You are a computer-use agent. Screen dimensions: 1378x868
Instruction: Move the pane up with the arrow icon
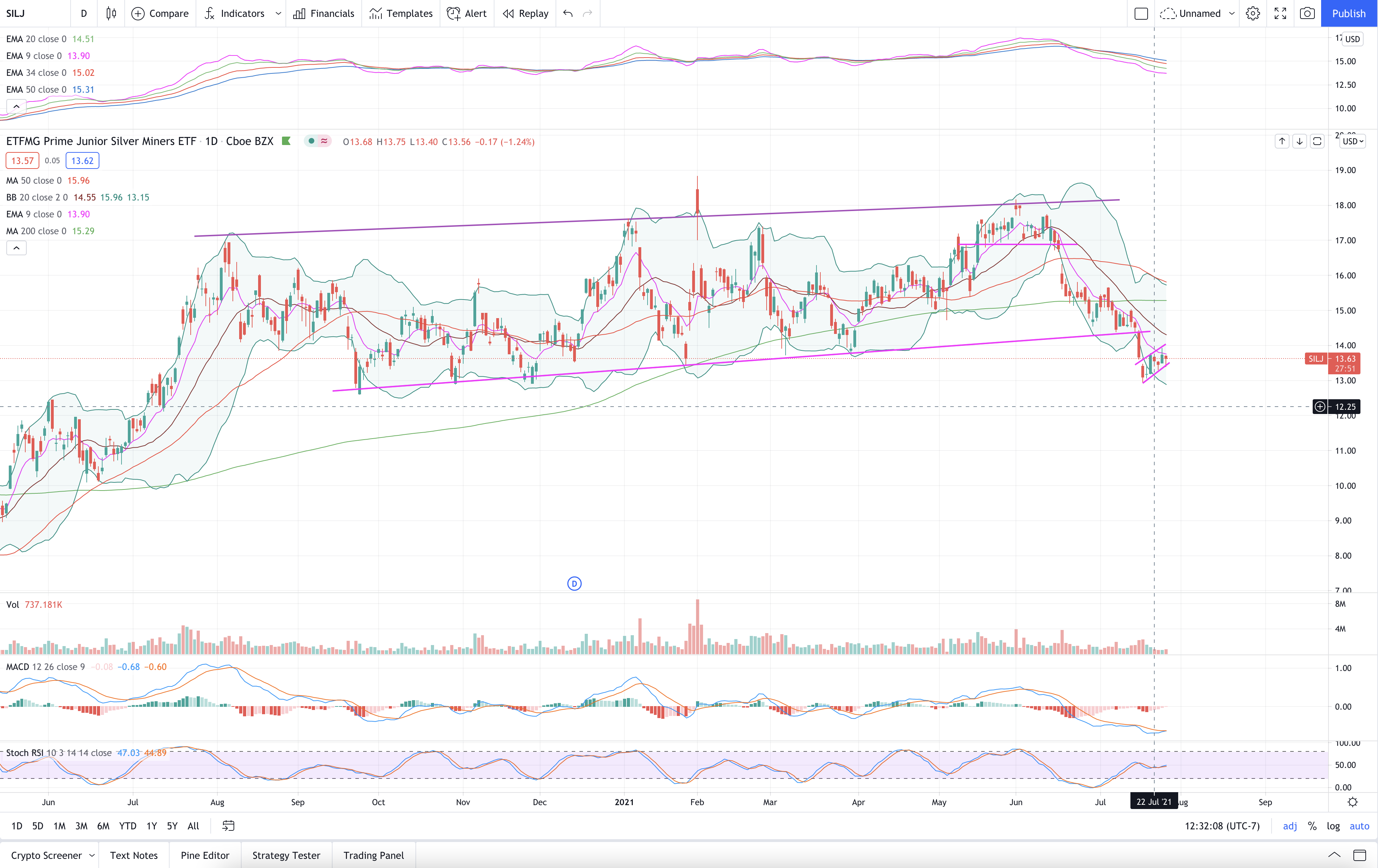pyautogui.click(x=1282, y=141)
